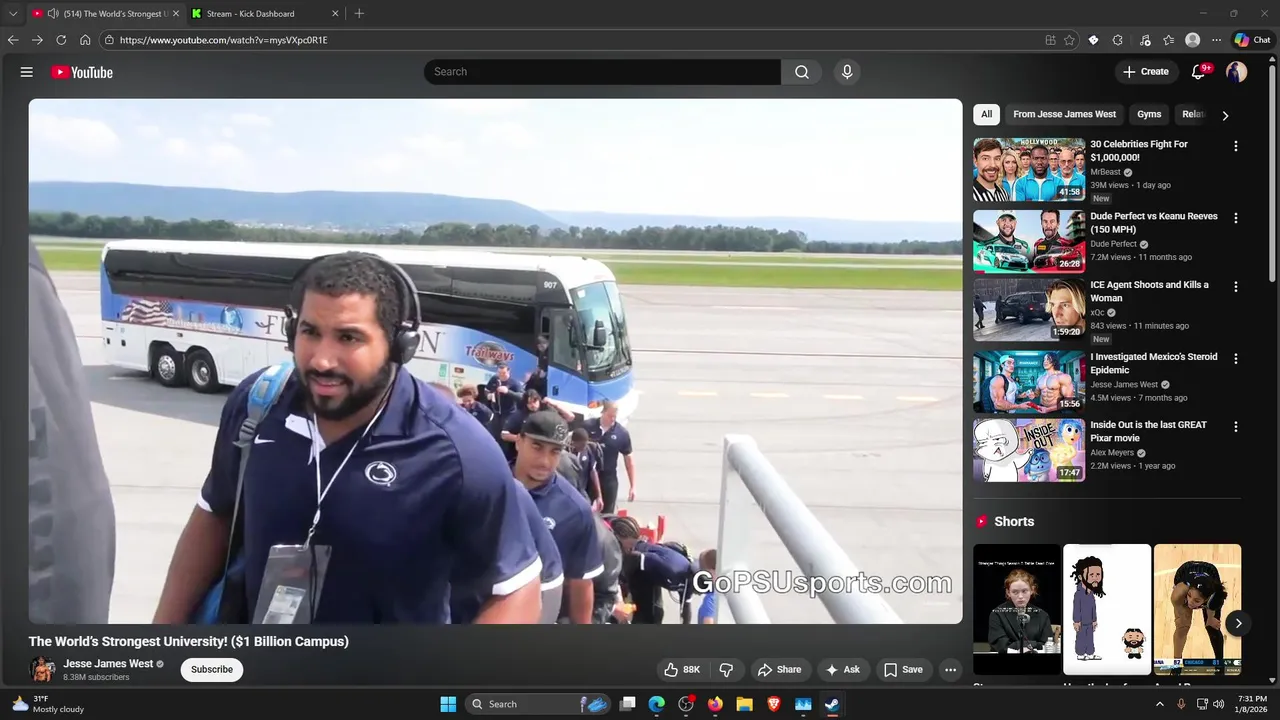Open 30 Celebrities Fight For $1,000,000 thumbnail
Viewport: 1280px width, 720px height.
click(x=1029, y=170)
